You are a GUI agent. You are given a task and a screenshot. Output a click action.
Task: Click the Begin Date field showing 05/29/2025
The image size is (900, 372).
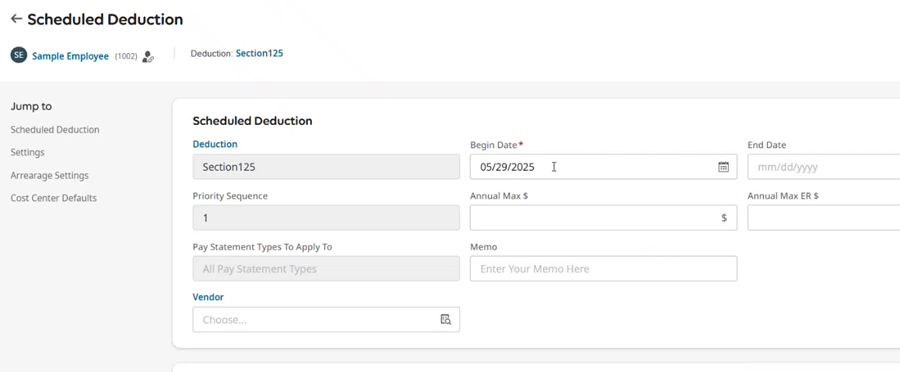click(x=603, y=167)
